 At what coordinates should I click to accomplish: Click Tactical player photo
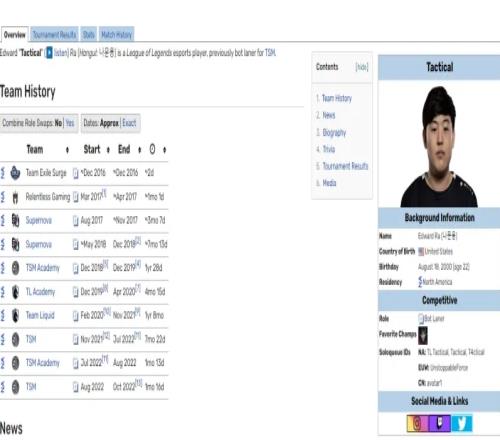tap(439, 147)
